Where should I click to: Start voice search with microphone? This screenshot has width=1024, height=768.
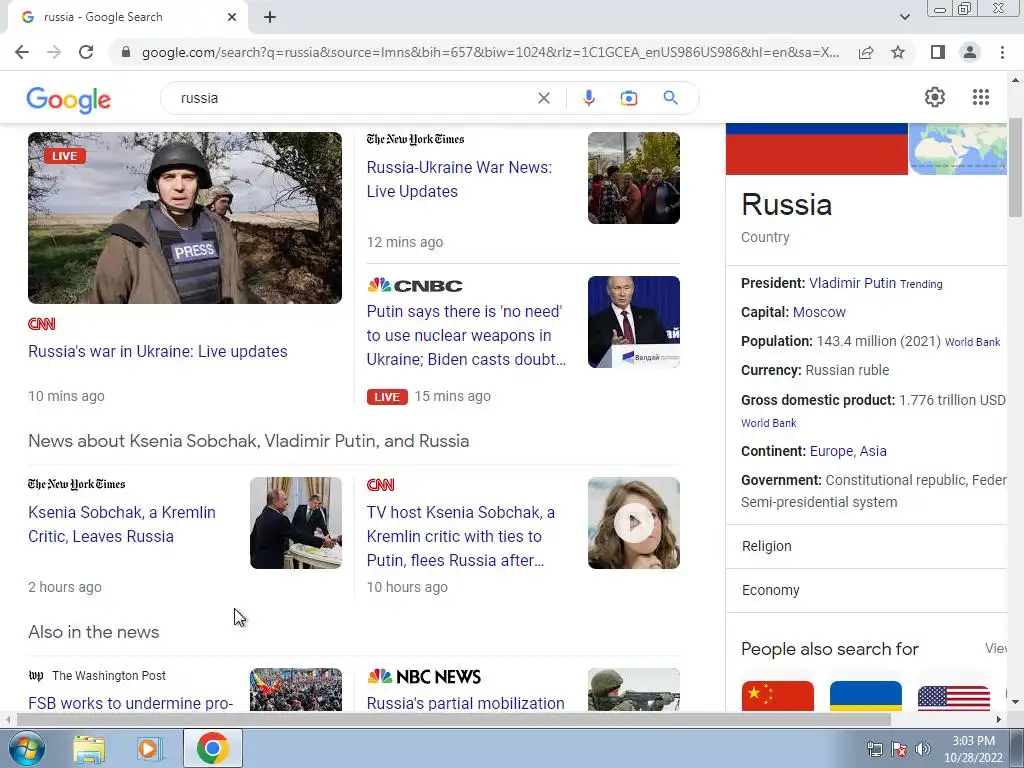[x=588, y=98]
